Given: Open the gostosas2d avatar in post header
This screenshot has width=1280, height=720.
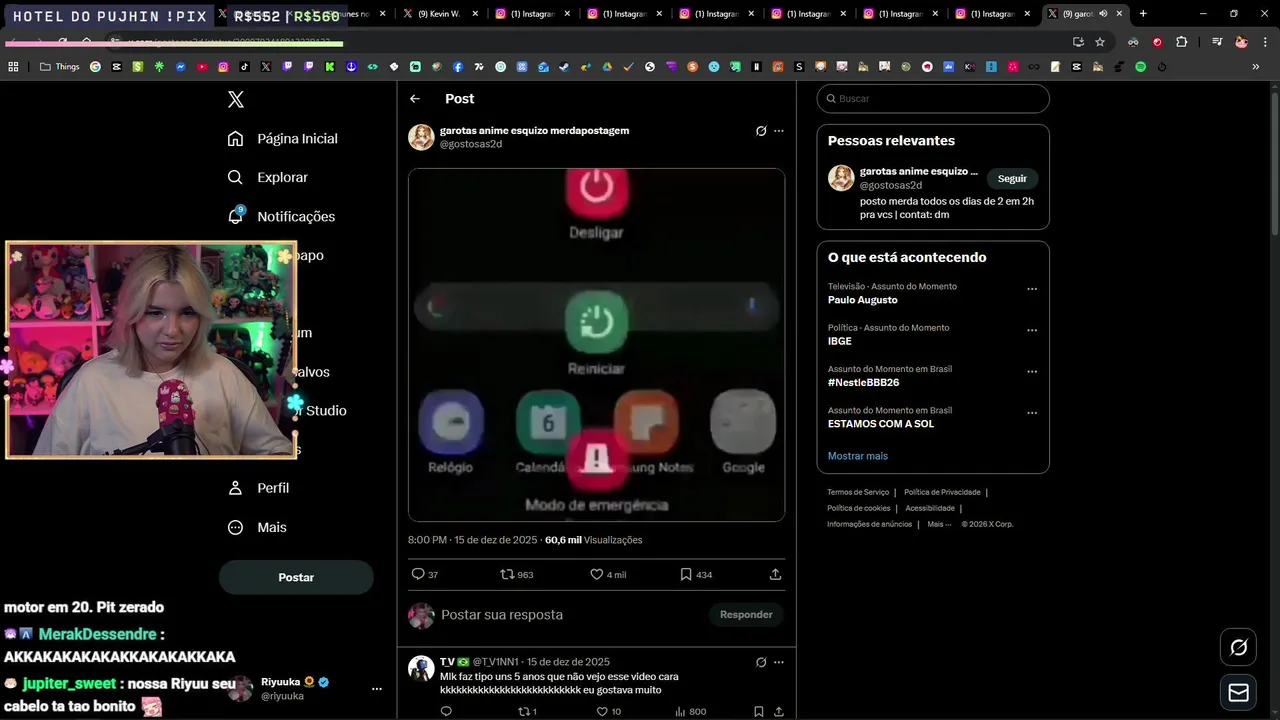Looking at the screenshot, I should (421, 137).
